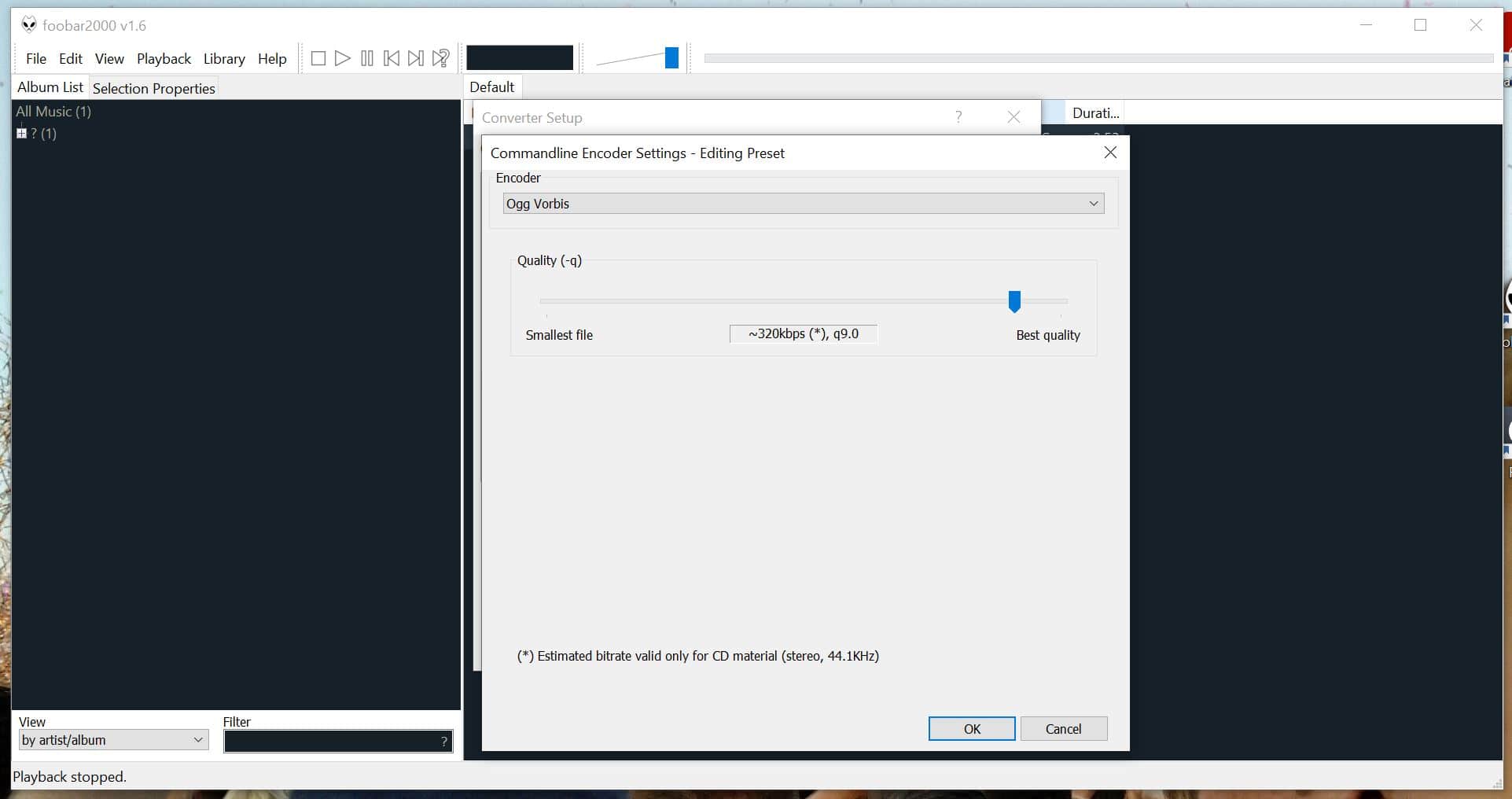Open the File menu

[36, 59]
